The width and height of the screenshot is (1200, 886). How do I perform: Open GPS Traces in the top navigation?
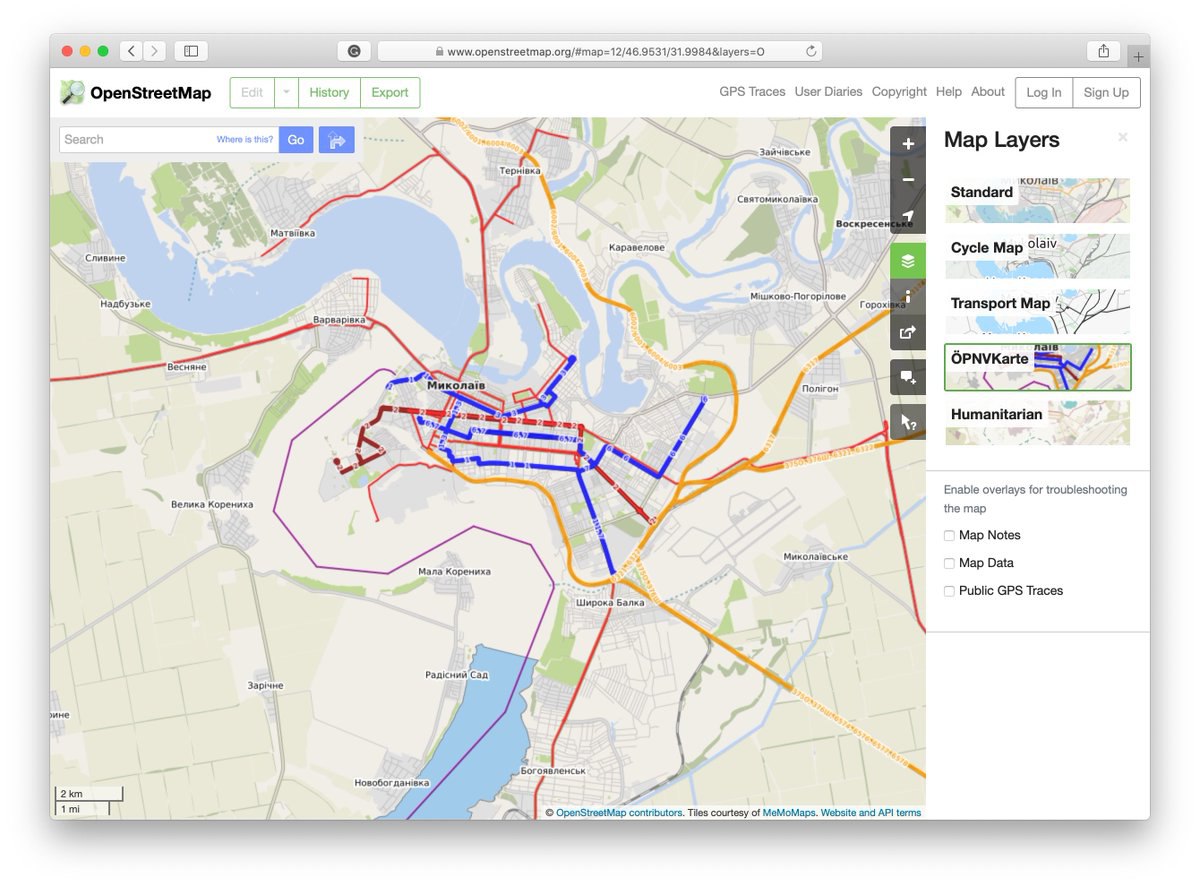tap(752, 91)
